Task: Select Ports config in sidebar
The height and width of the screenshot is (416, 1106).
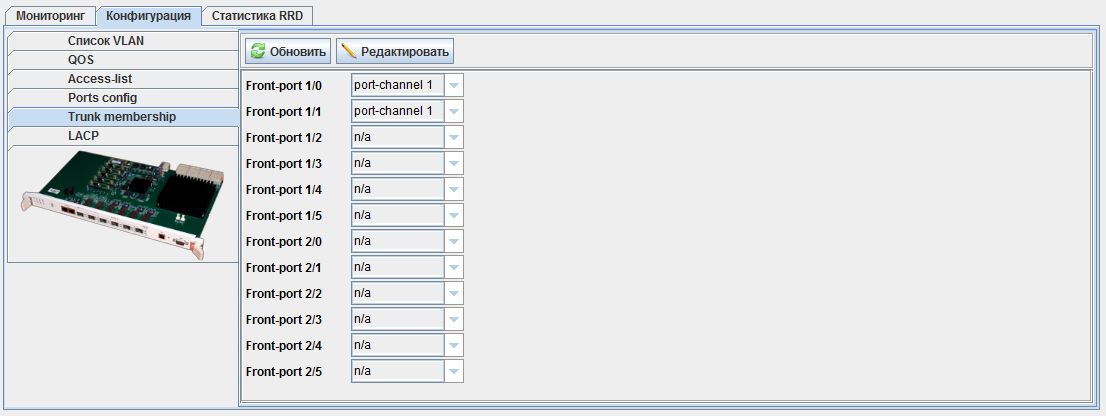Action: 102,98
